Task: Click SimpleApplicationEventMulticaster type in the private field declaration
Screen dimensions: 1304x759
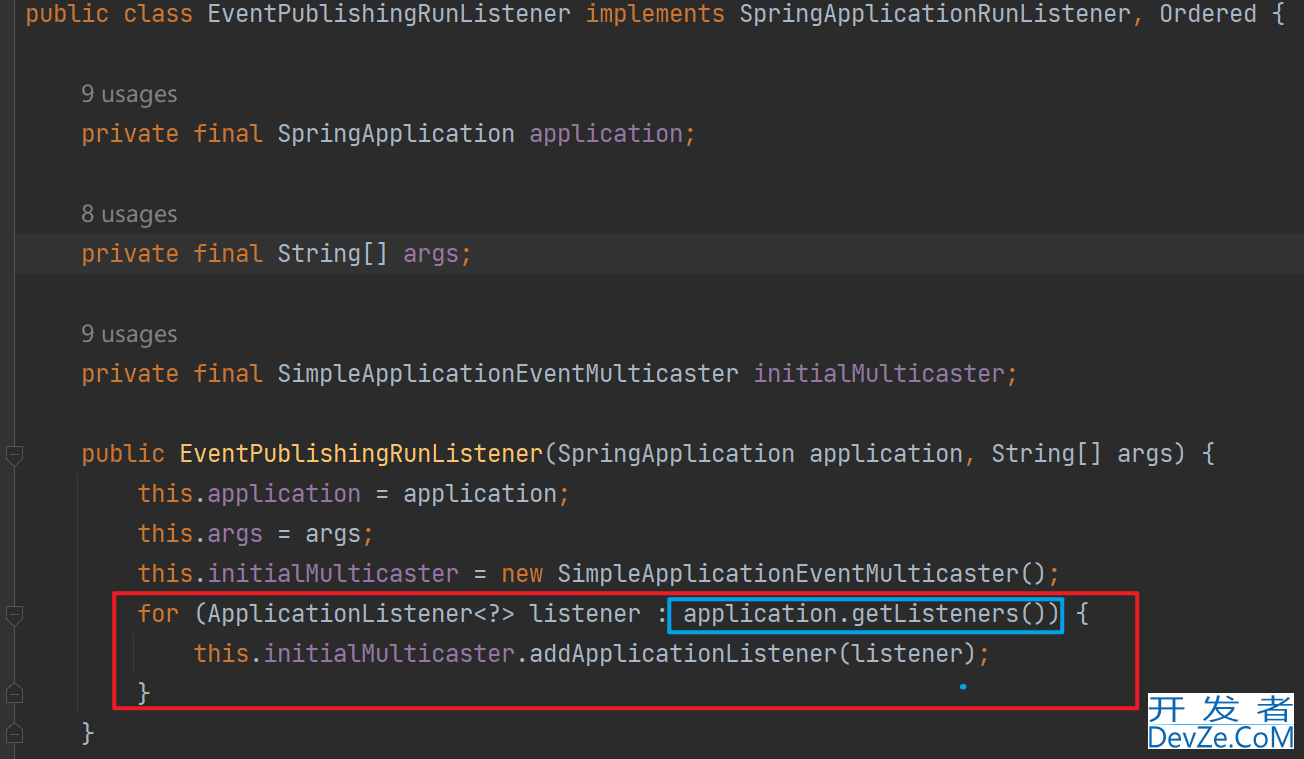Action: coord(508,374)
